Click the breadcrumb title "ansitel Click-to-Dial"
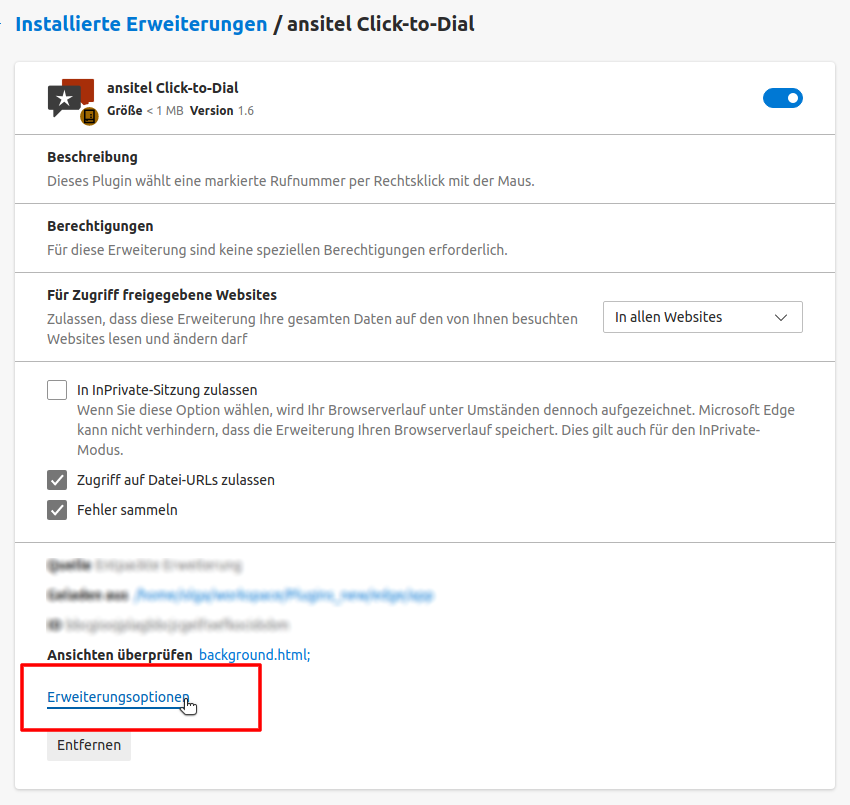Image resolution: width=850 pixels, height=805 pixels. (x=380, y=24)
